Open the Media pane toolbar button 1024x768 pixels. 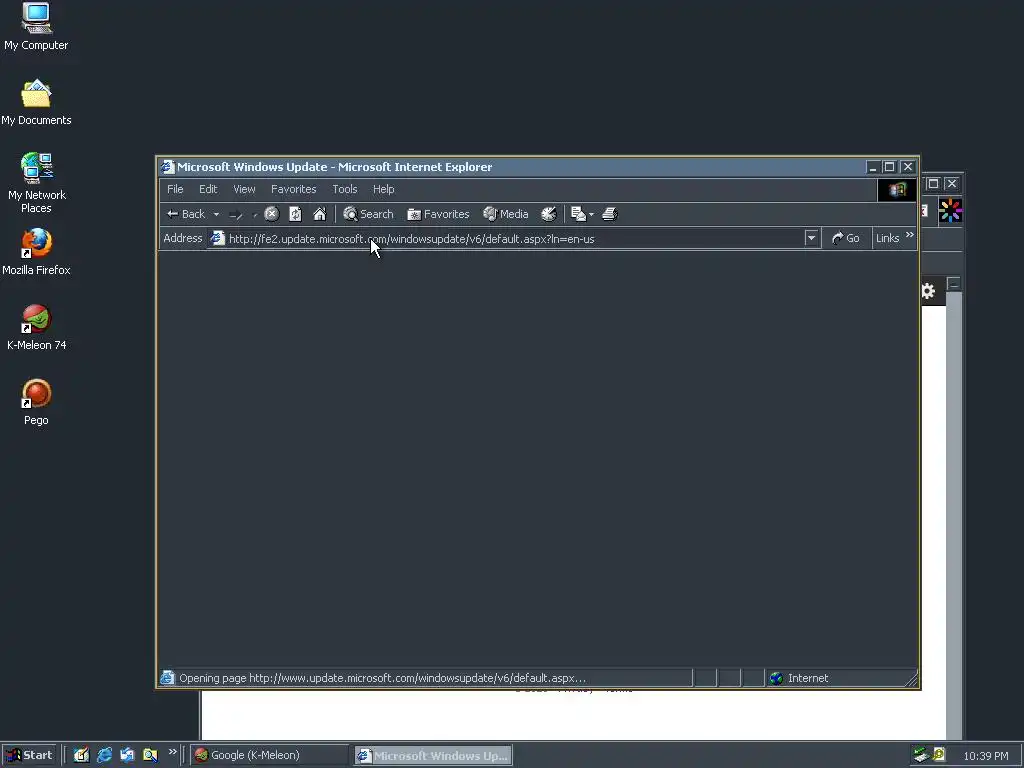point(505,214)
